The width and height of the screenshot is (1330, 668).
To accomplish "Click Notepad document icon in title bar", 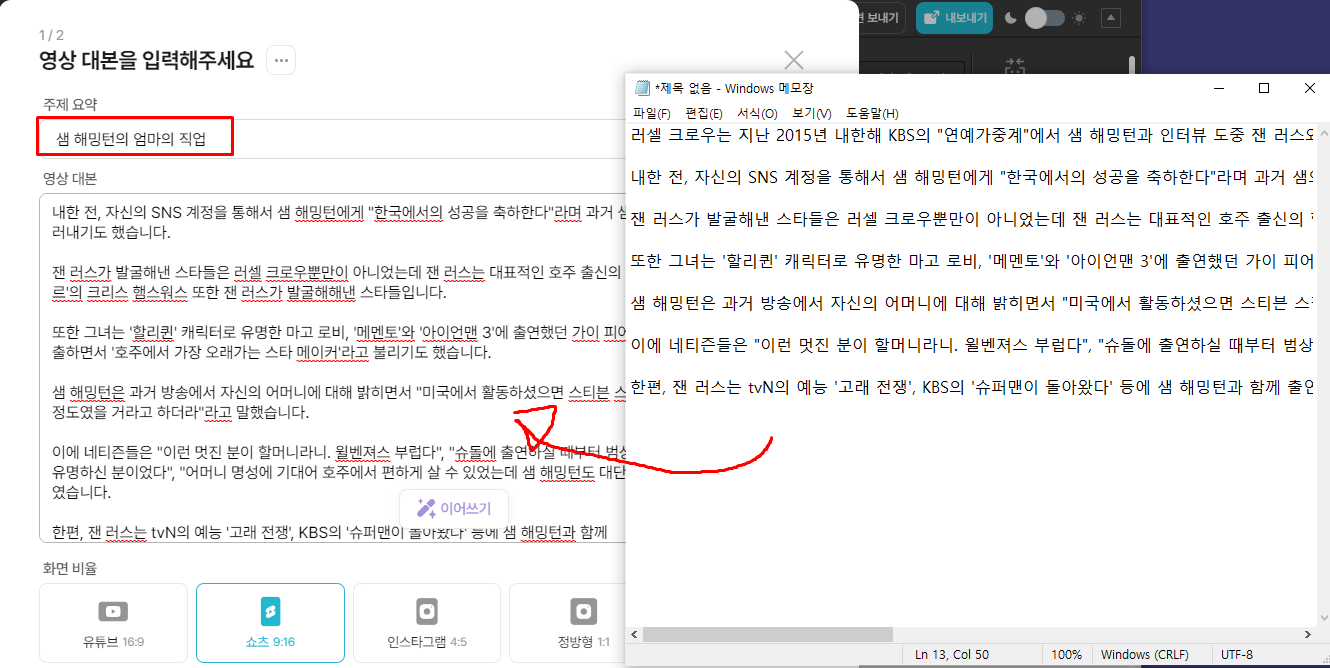I will click(642, 88).
